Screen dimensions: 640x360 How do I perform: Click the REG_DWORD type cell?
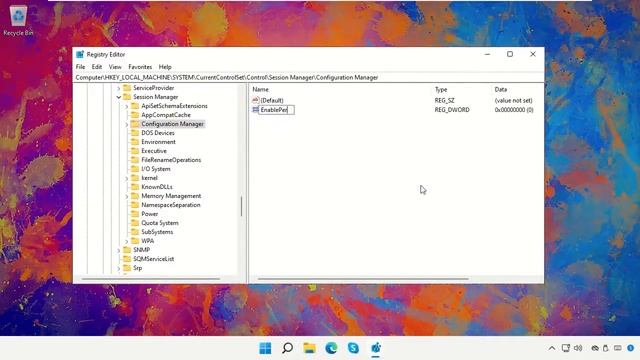click(x=452, y=110)
